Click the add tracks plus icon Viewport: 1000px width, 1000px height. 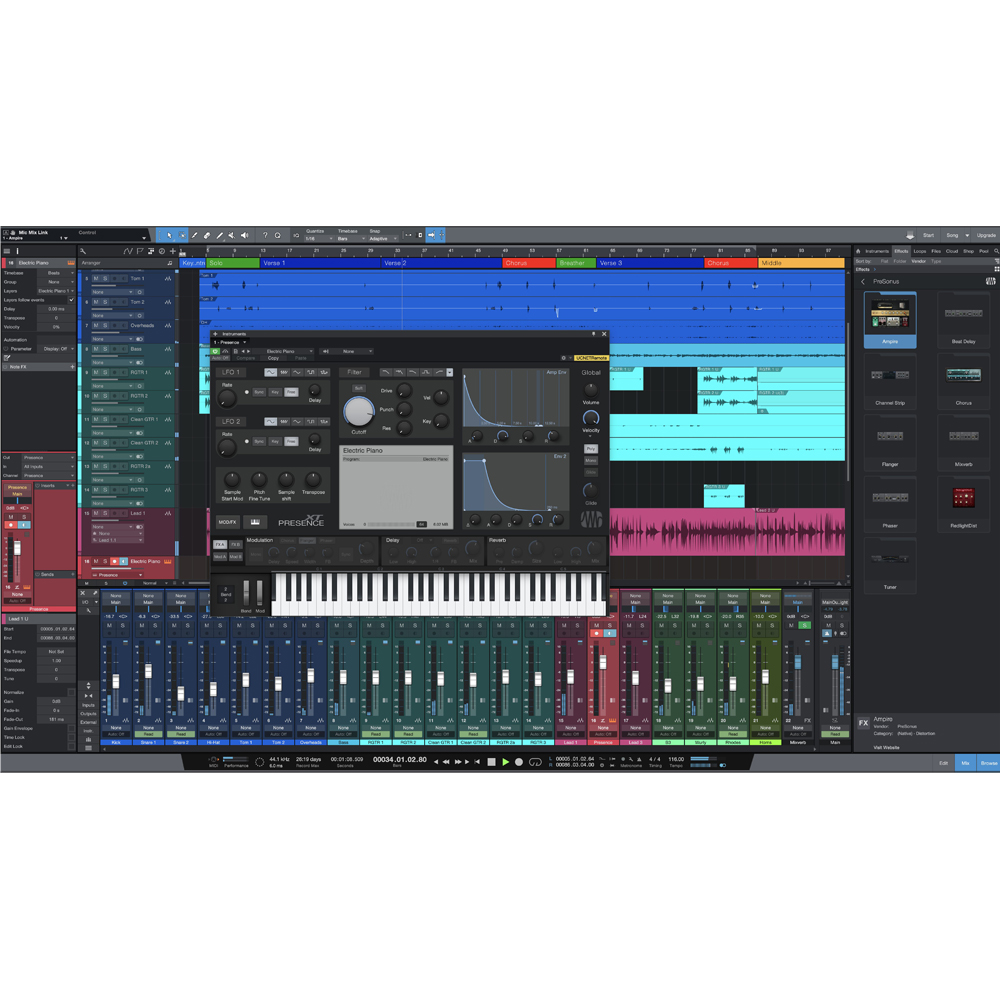173,251
